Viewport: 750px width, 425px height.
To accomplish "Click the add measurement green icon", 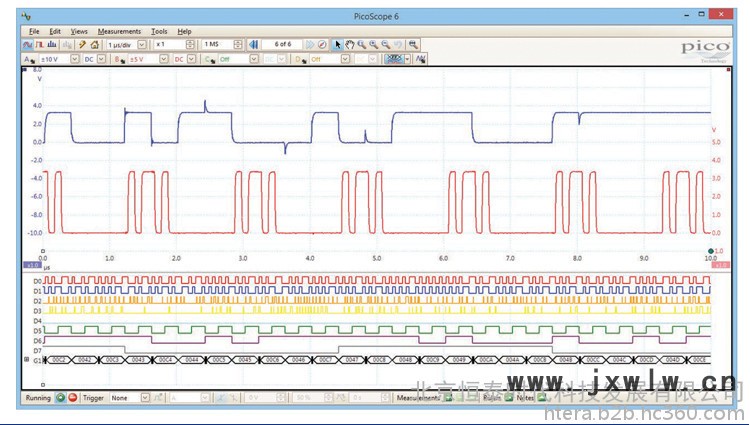I will [448, 398].
